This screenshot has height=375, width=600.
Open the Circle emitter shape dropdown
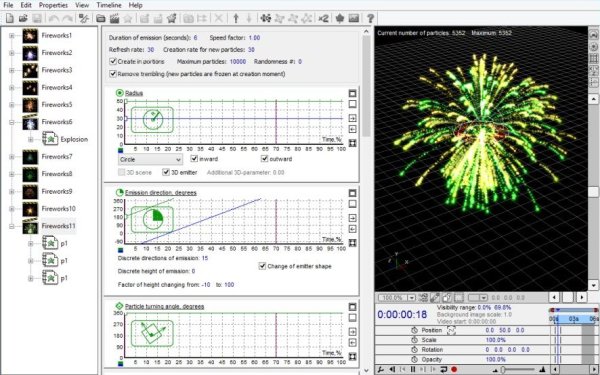(150, 159)
